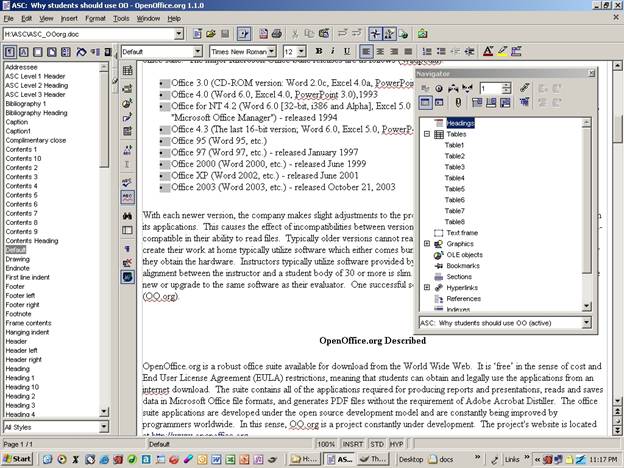Open the View menu
Image resolution: width=624 pixels, height=468 pixels.
[46, 19]
